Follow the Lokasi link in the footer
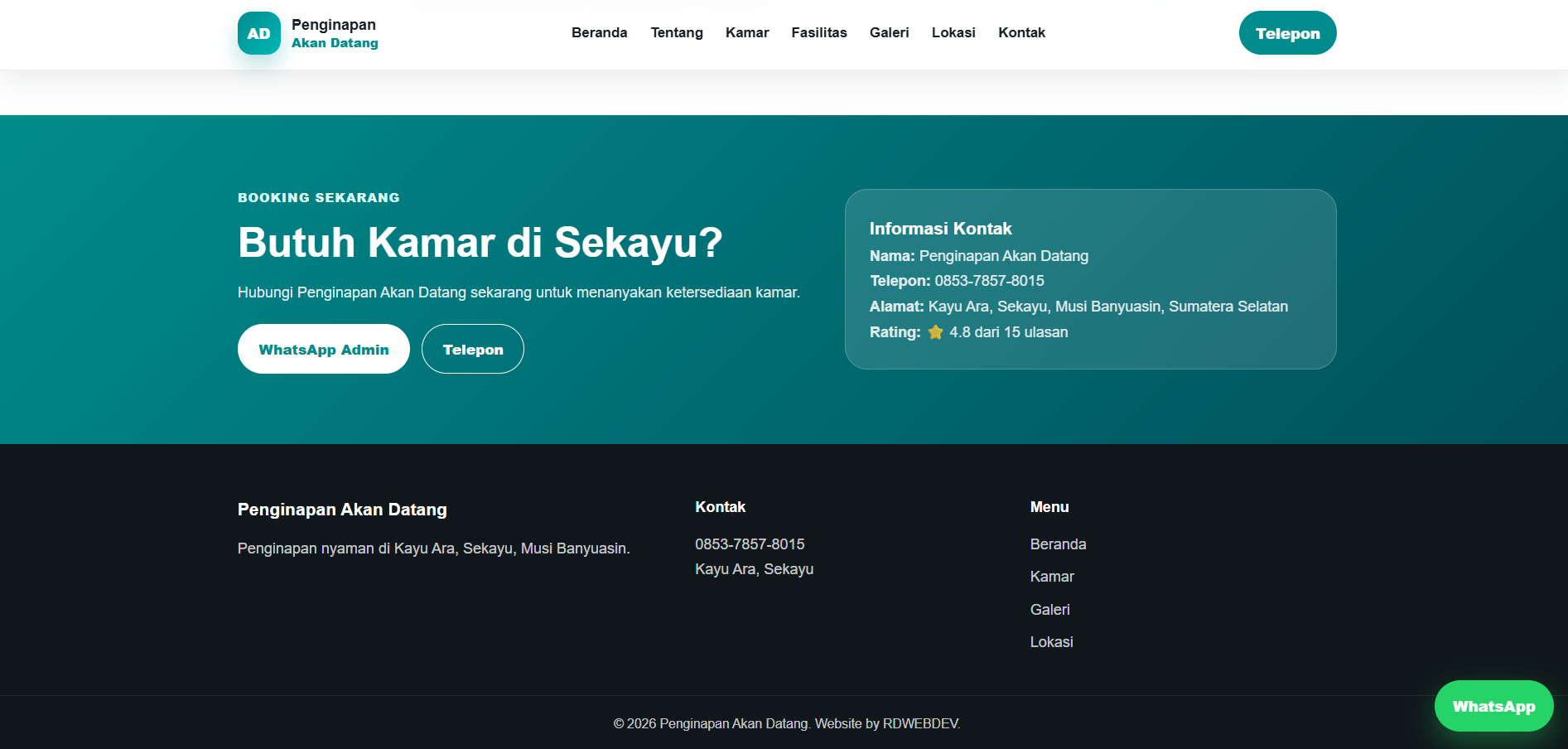The height and width of the screenshot is (749, 1568). point(1051,642)
